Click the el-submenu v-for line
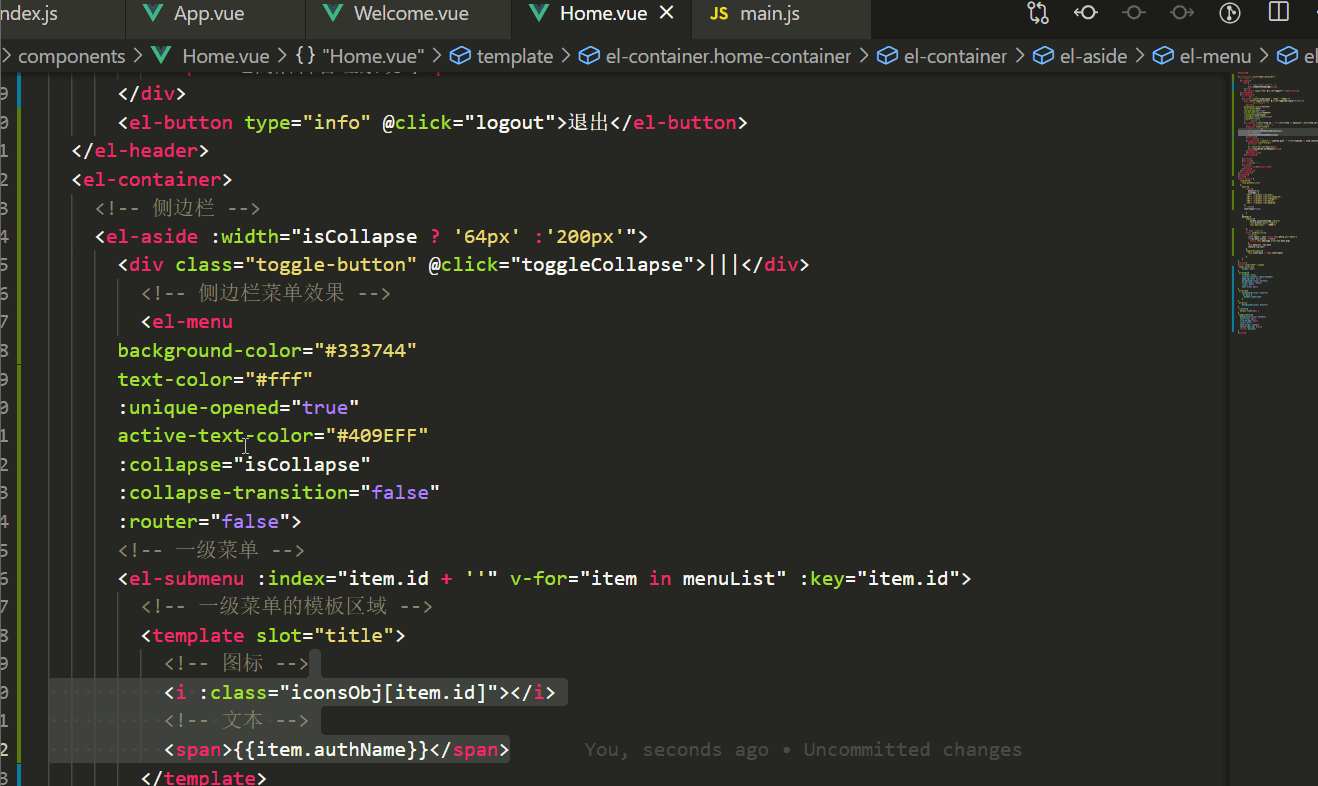 (x=545, y=579)
